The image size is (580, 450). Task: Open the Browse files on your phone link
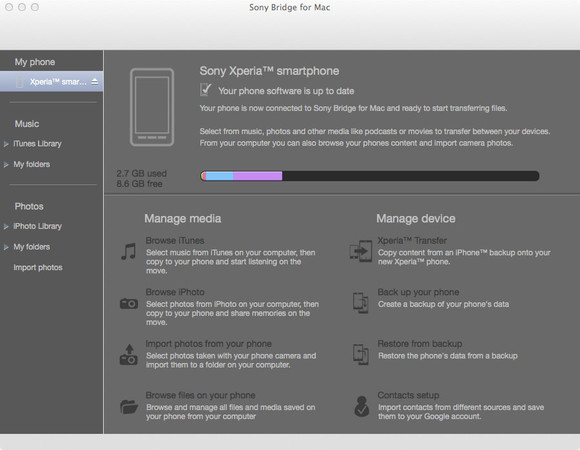click(200, 395)
